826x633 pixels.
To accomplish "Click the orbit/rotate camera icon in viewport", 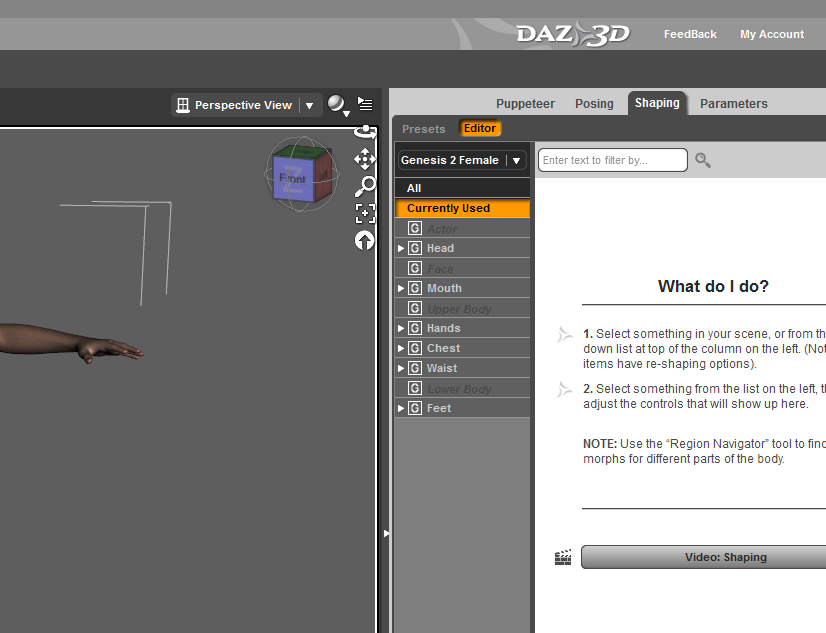I will coord(365,132).
